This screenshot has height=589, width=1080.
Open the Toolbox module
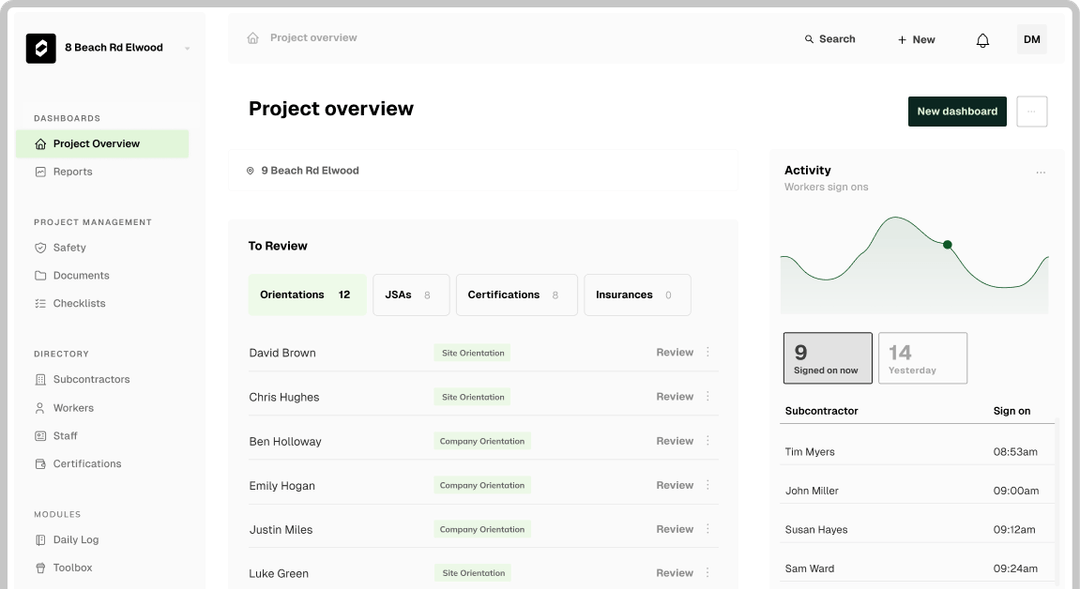coord(75,567)
